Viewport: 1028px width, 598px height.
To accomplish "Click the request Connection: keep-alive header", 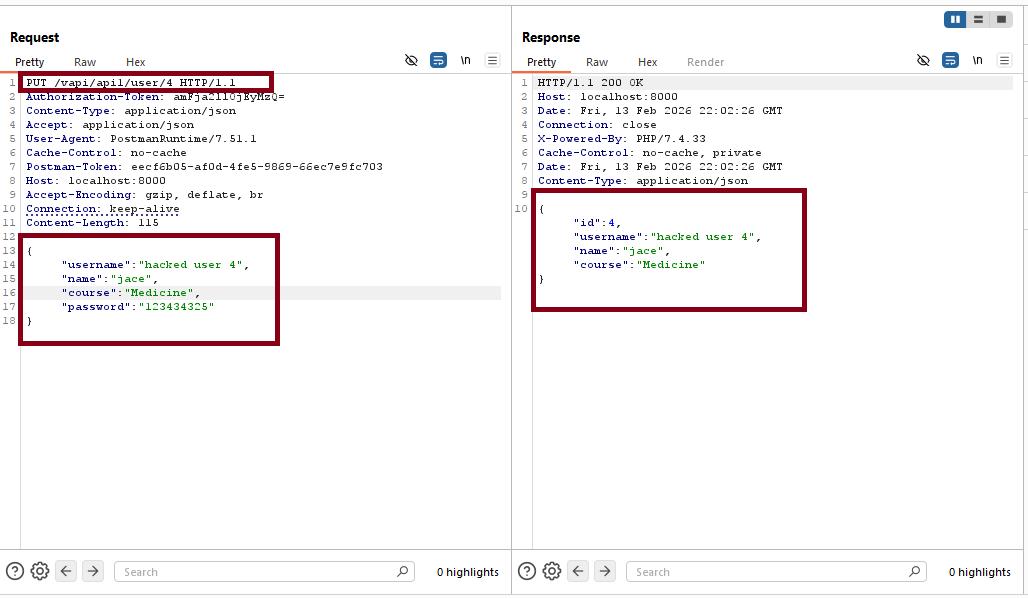I will pyautogui.click(x=102, y=209).
